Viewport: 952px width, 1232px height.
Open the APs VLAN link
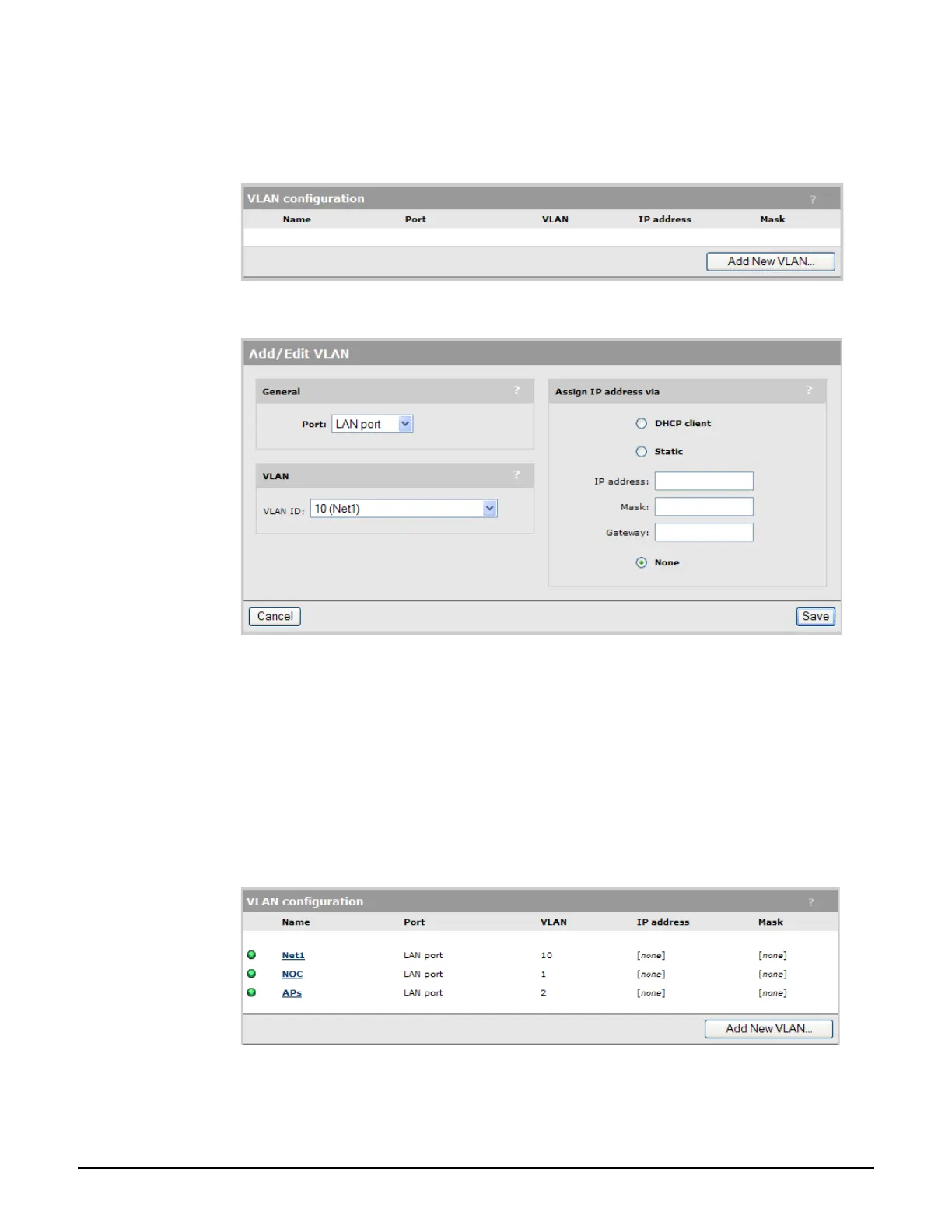pos(292,992)
